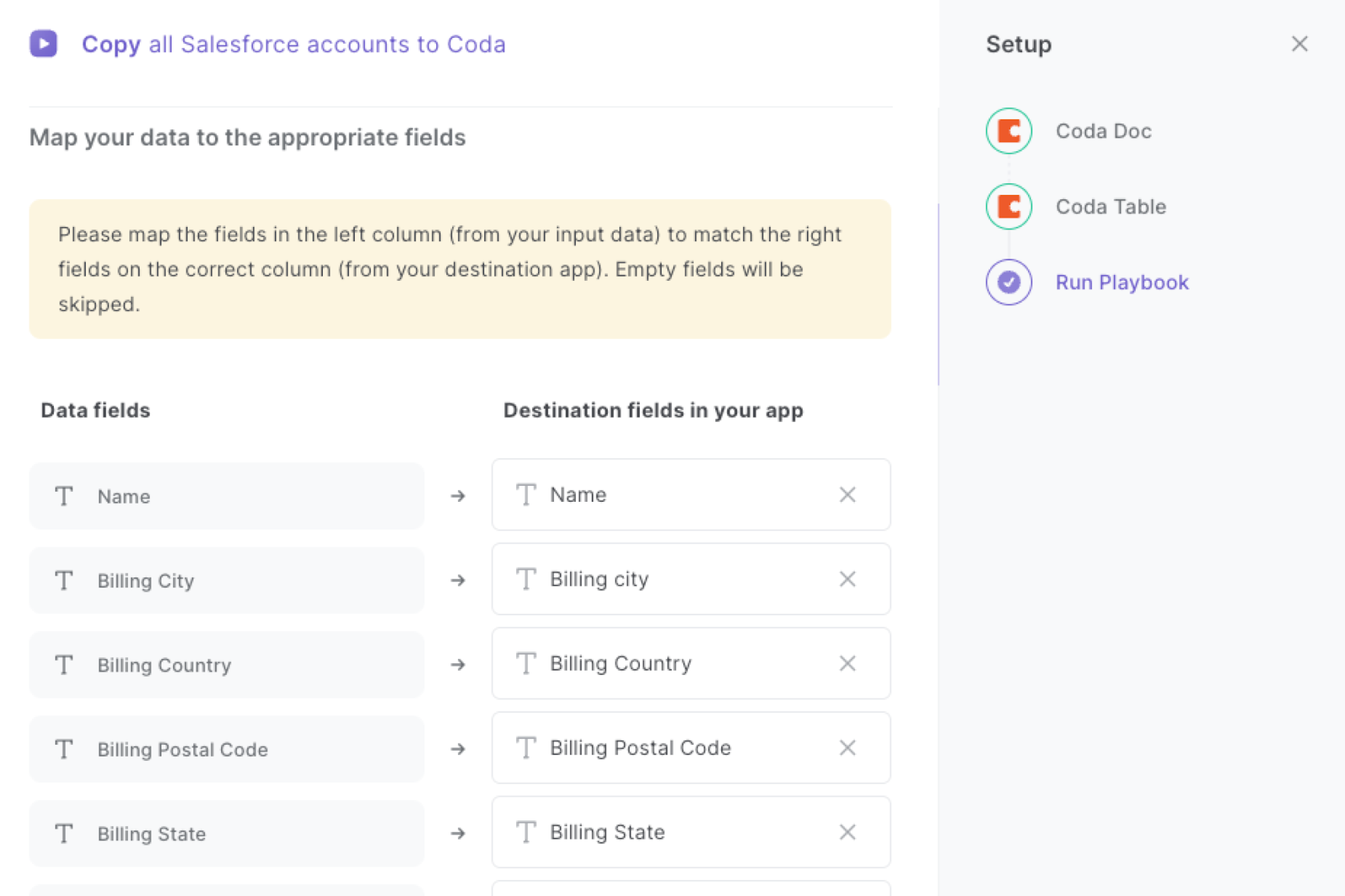
Task: Select the Coda Doc step icon
Action: [1009, 131]
